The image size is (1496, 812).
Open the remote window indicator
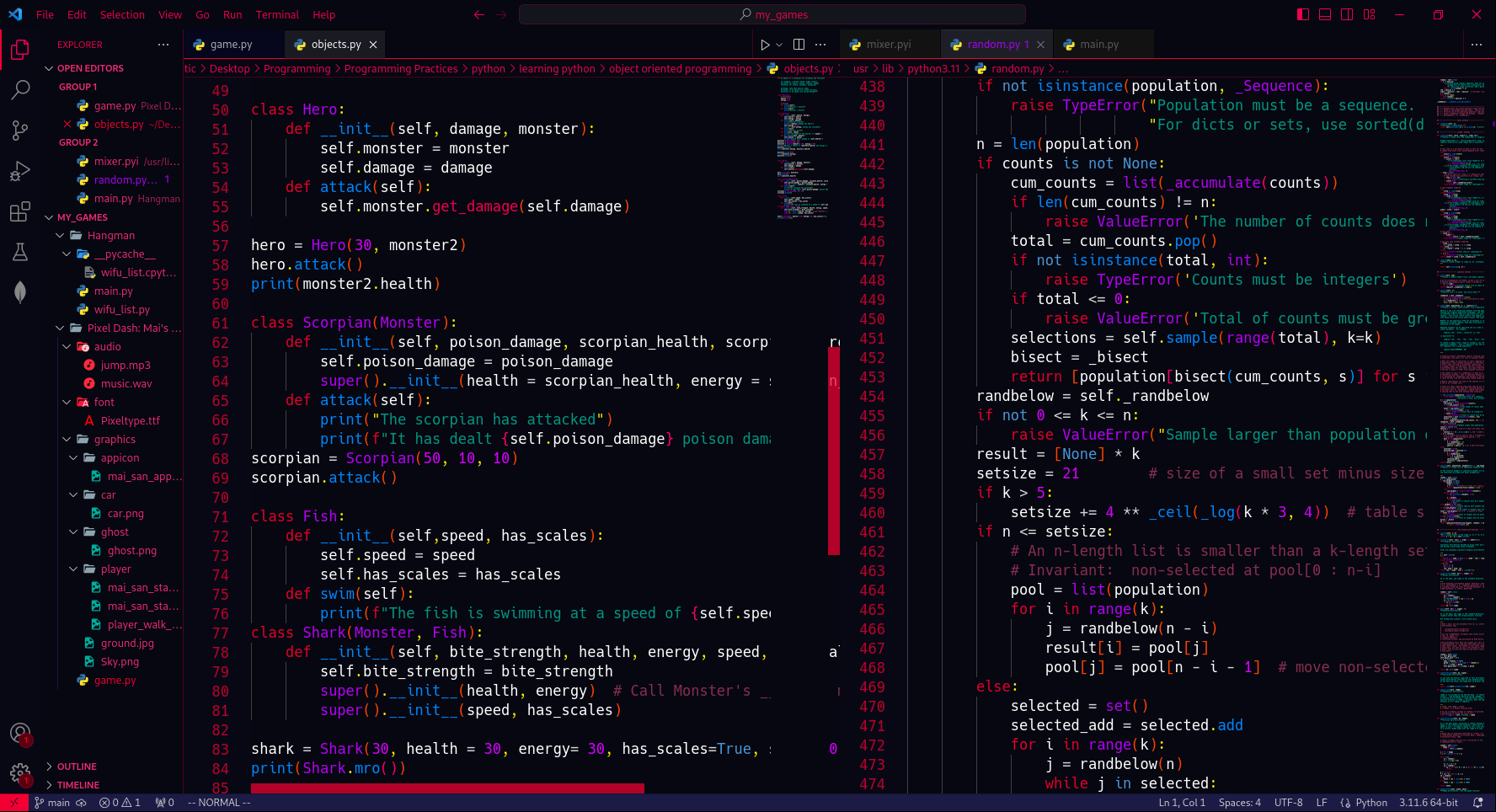point(14,803)
